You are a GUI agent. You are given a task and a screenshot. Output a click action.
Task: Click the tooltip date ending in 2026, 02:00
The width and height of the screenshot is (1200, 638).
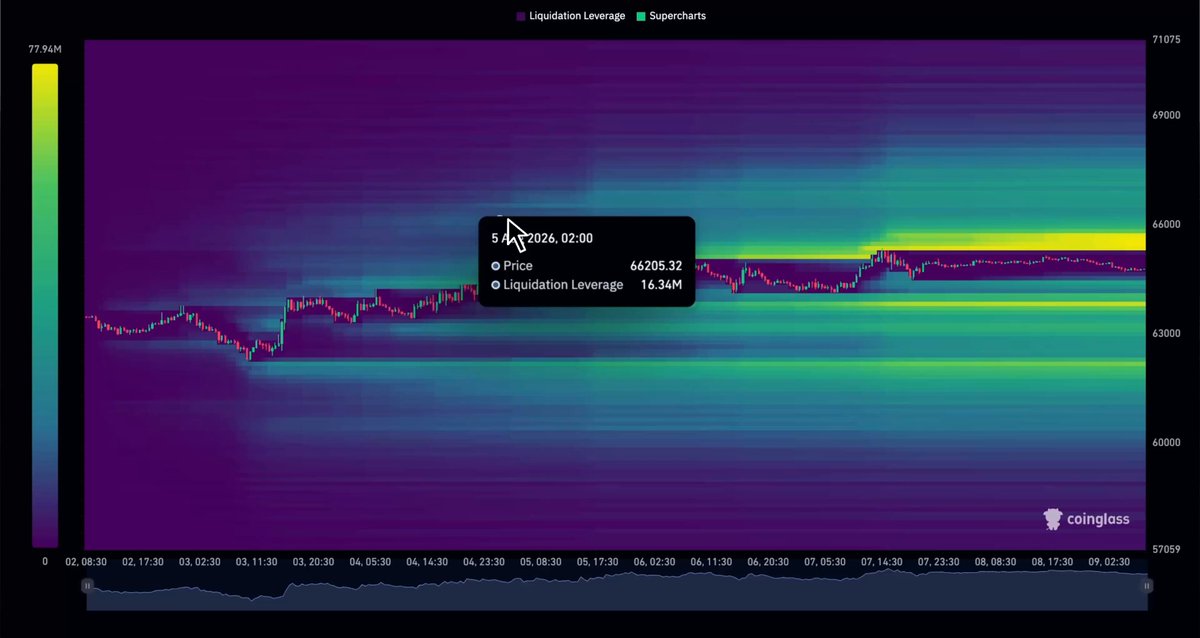coord(544,238)
